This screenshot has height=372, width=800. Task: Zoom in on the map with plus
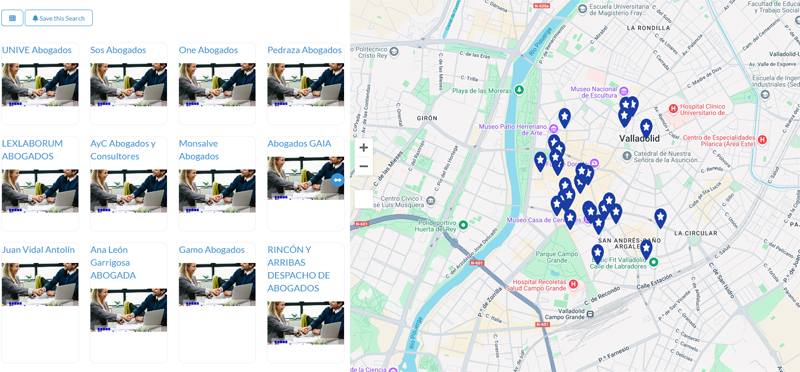point(364,148)
